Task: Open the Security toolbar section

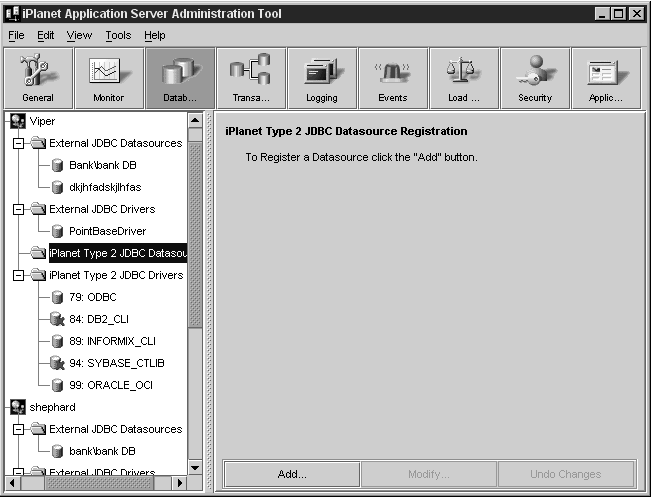Action: point(535,78)
